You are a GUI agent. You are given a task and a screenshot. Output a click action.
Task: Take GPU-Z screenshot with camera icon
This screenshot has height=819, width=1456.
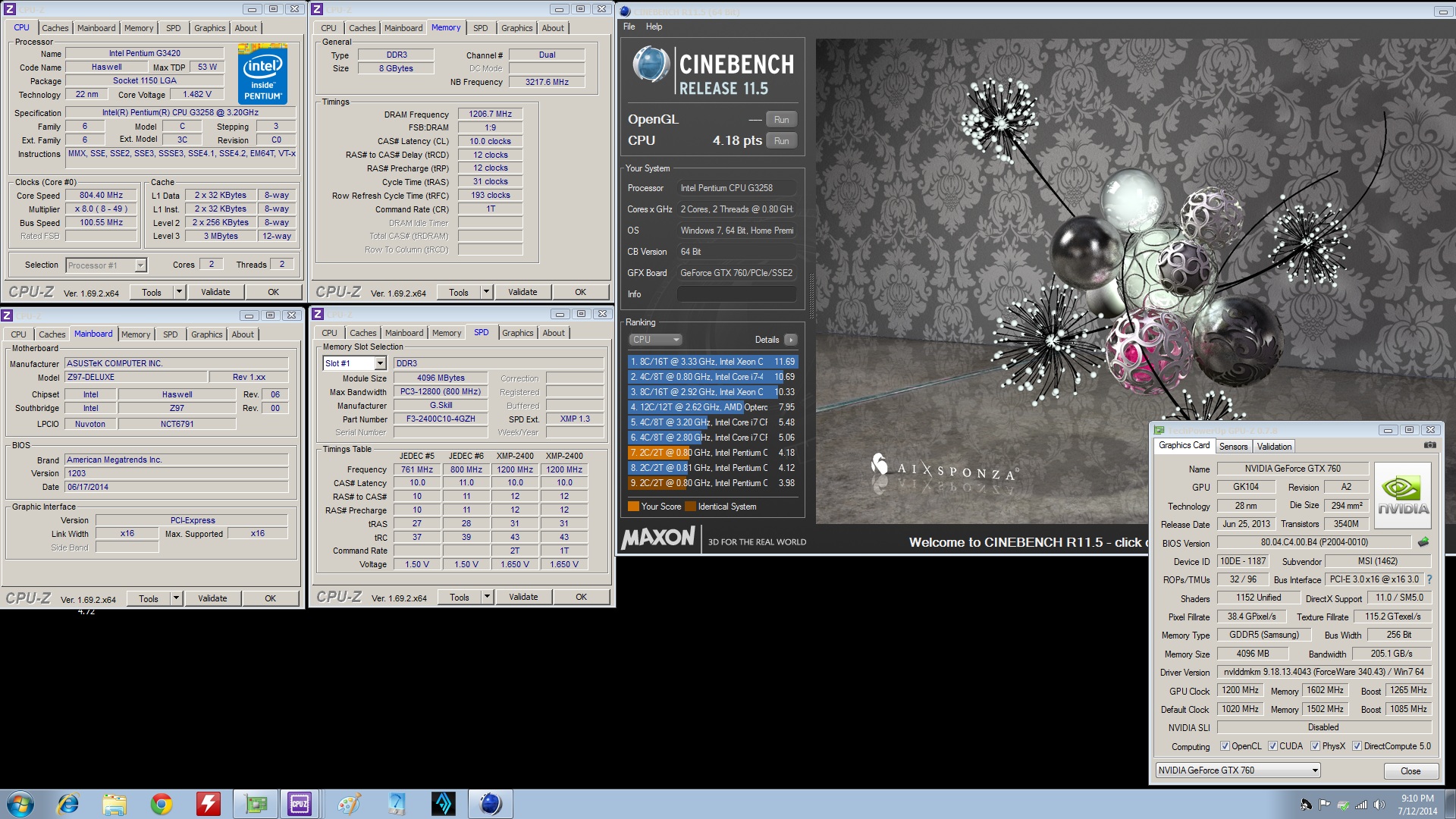[1429, 446]
